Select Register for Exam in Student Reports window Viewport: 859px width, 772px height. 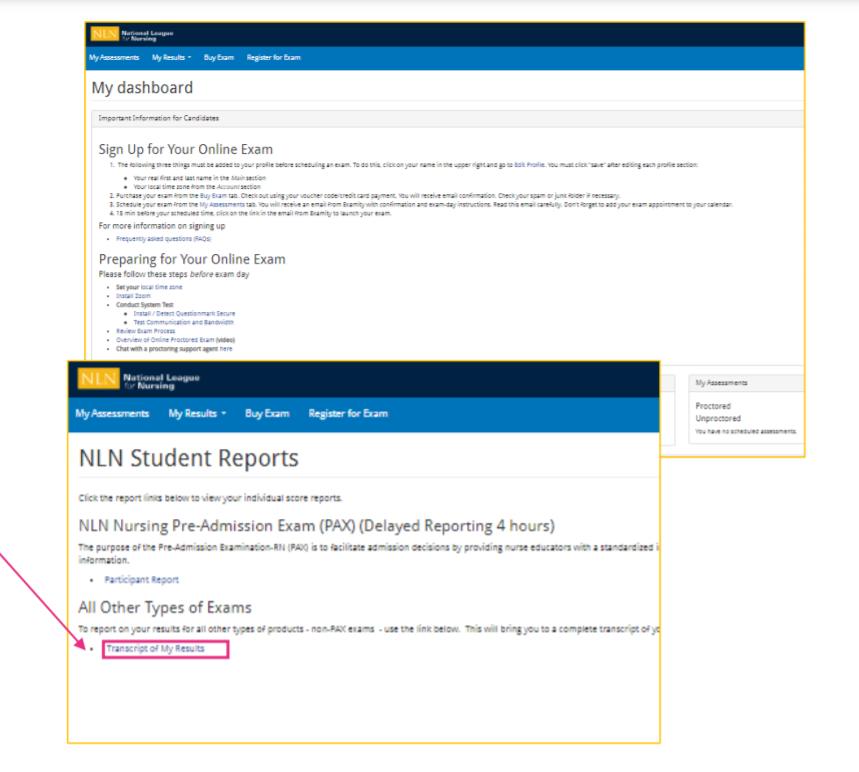point(348,414)
